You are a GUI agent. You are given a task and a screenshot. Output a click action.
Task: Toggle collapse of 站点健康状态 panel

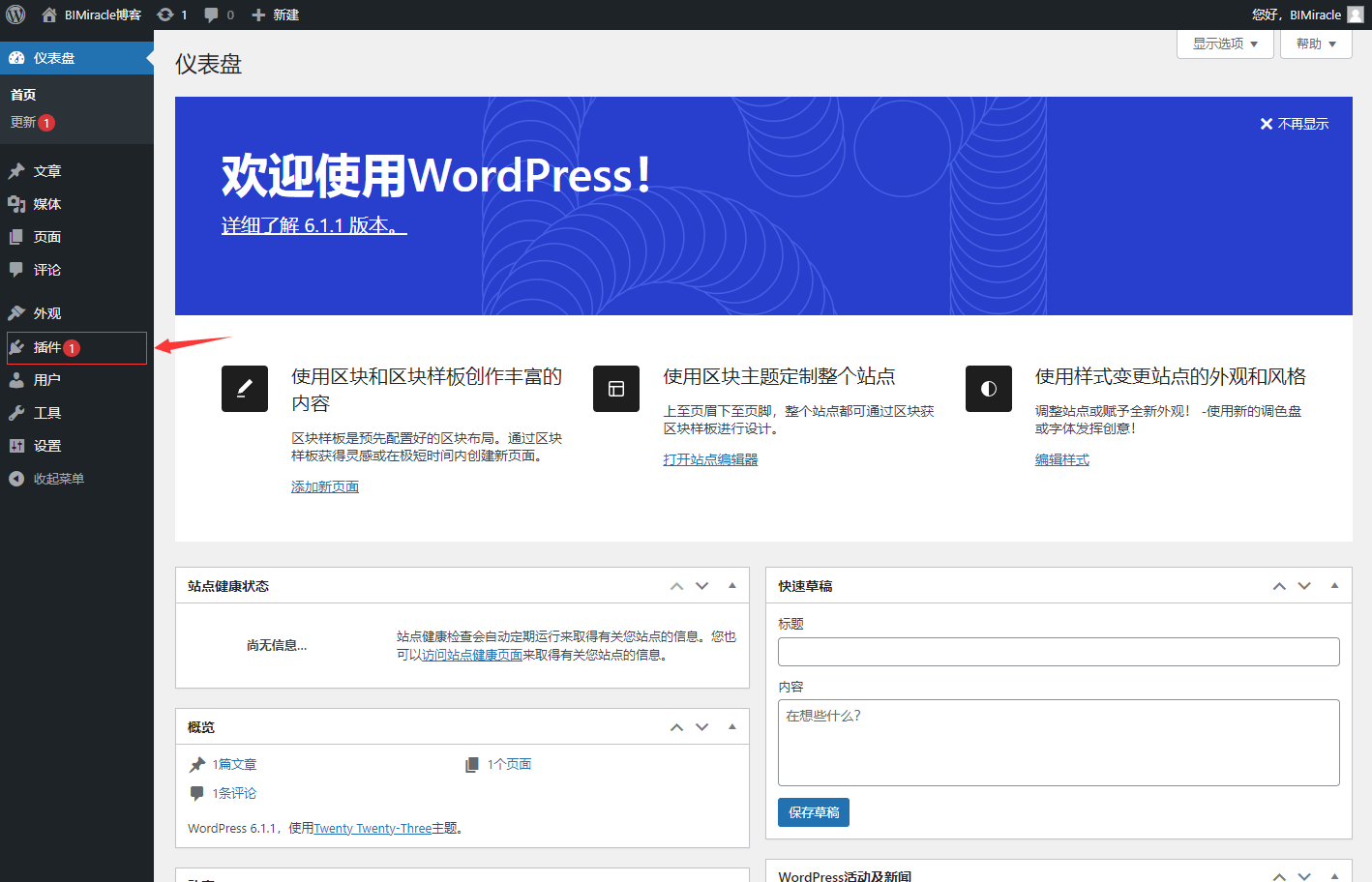732,586
